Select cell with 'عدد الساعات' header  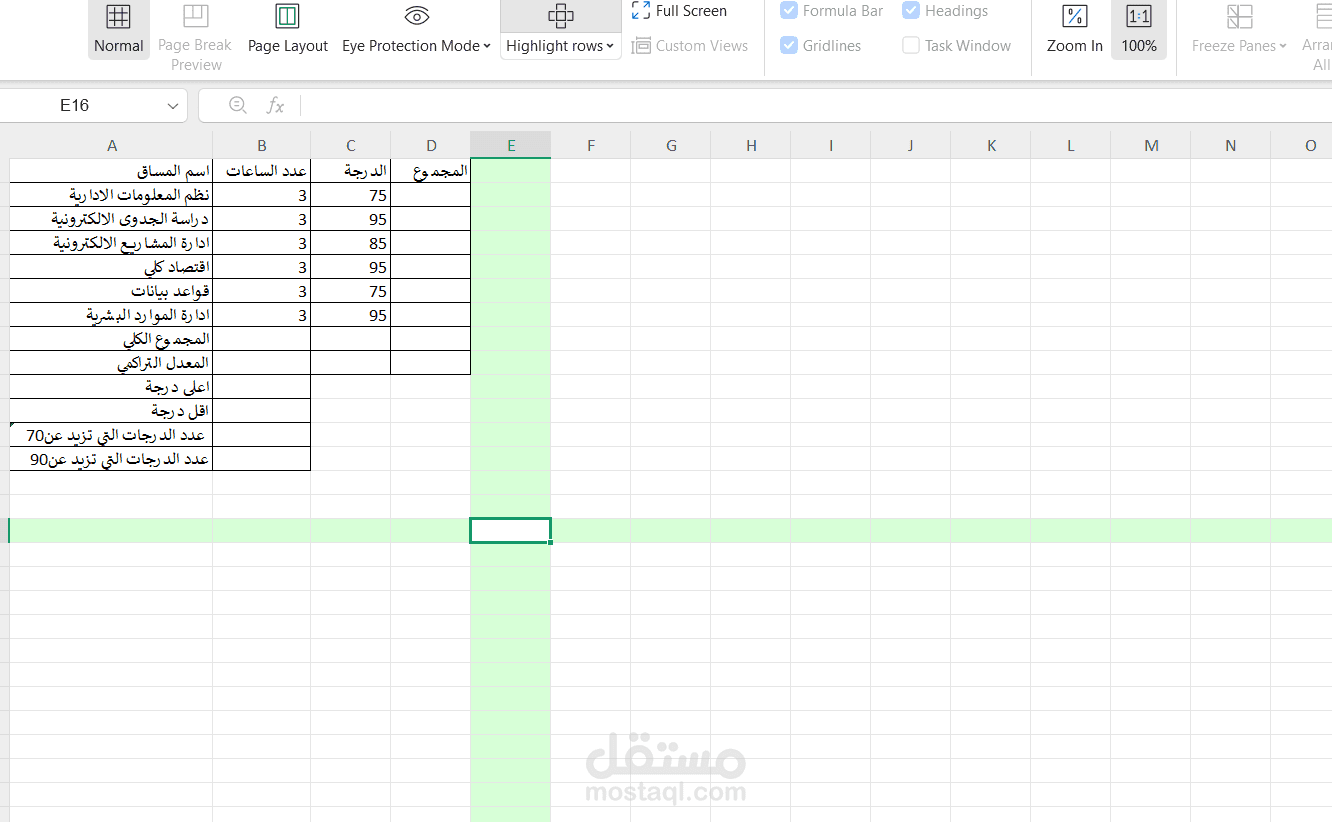[x=261, y=171]
